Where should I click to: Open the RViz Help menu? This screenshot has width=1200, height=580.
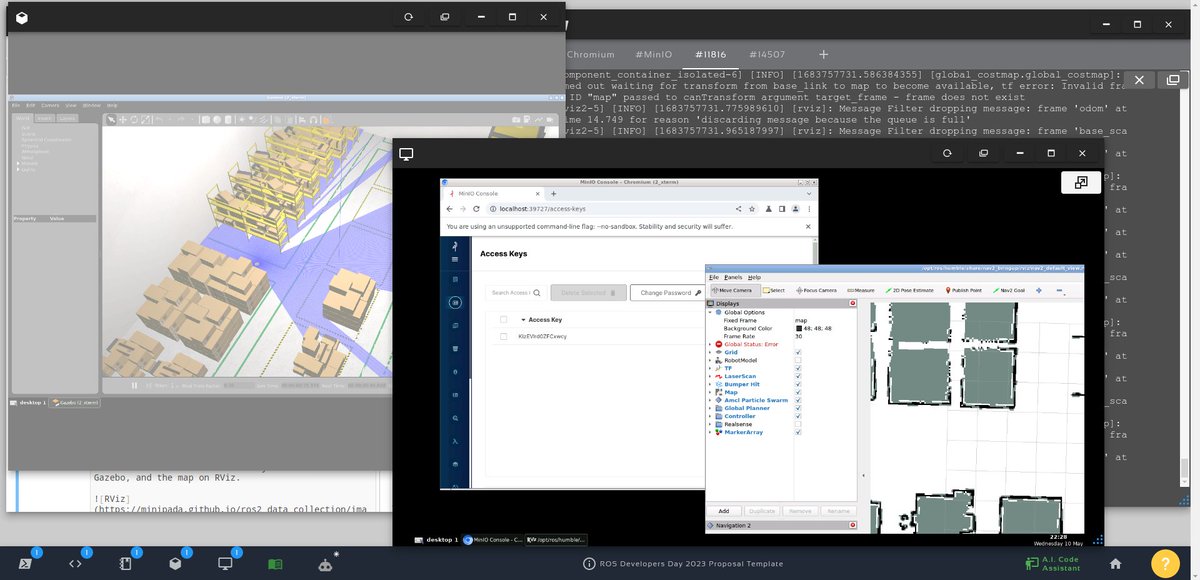coord(754,277)
